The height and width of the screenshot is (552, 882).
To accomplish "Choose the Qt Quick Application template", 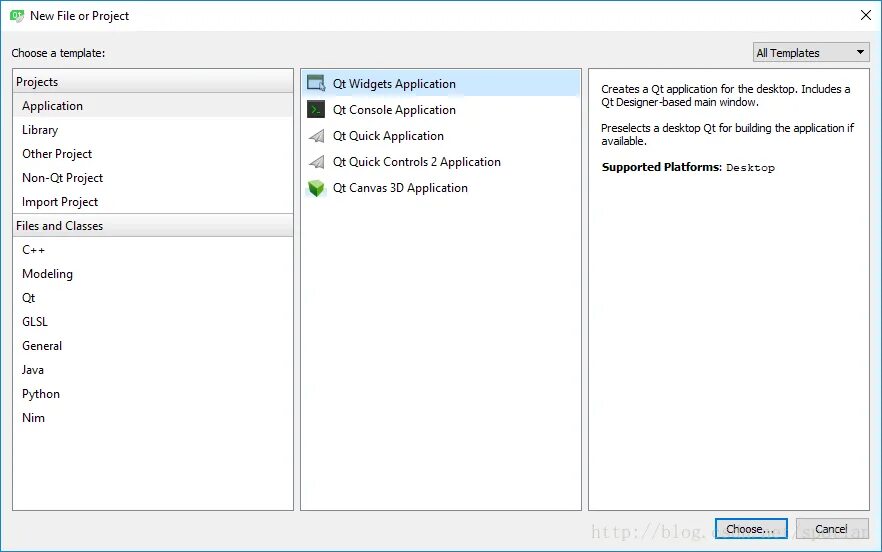I will pyautogui.click(x=440, y=136).
